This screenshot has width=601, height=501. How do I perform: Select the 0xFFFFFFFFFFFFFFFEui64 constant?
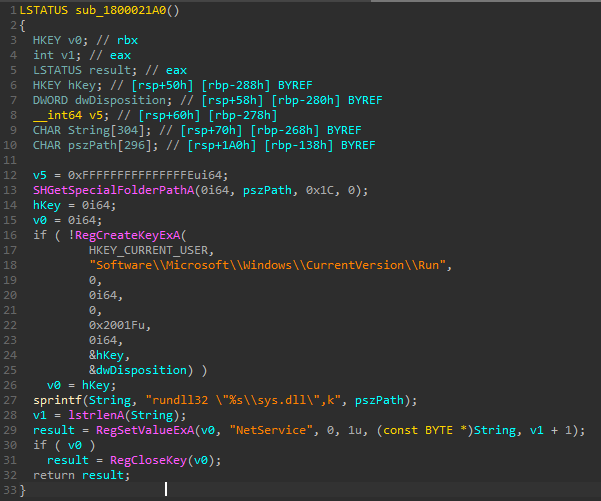pos(145,175)
